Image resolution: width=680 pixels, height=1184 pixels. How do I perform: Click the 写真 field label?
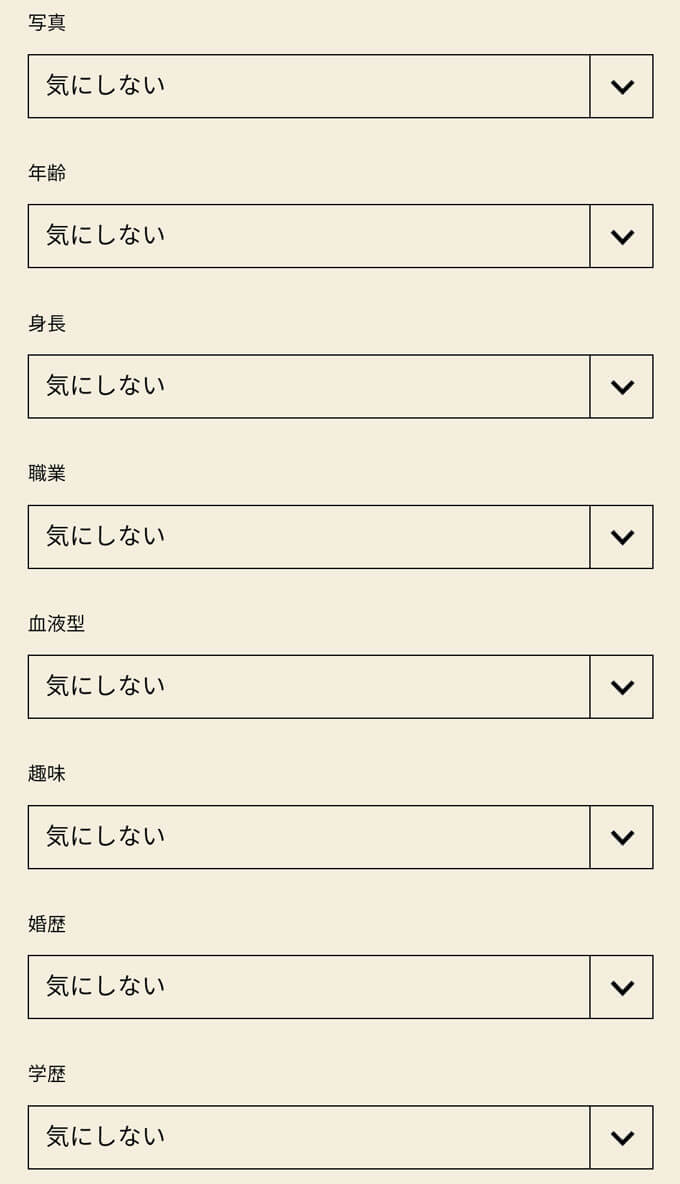point(48,22)
